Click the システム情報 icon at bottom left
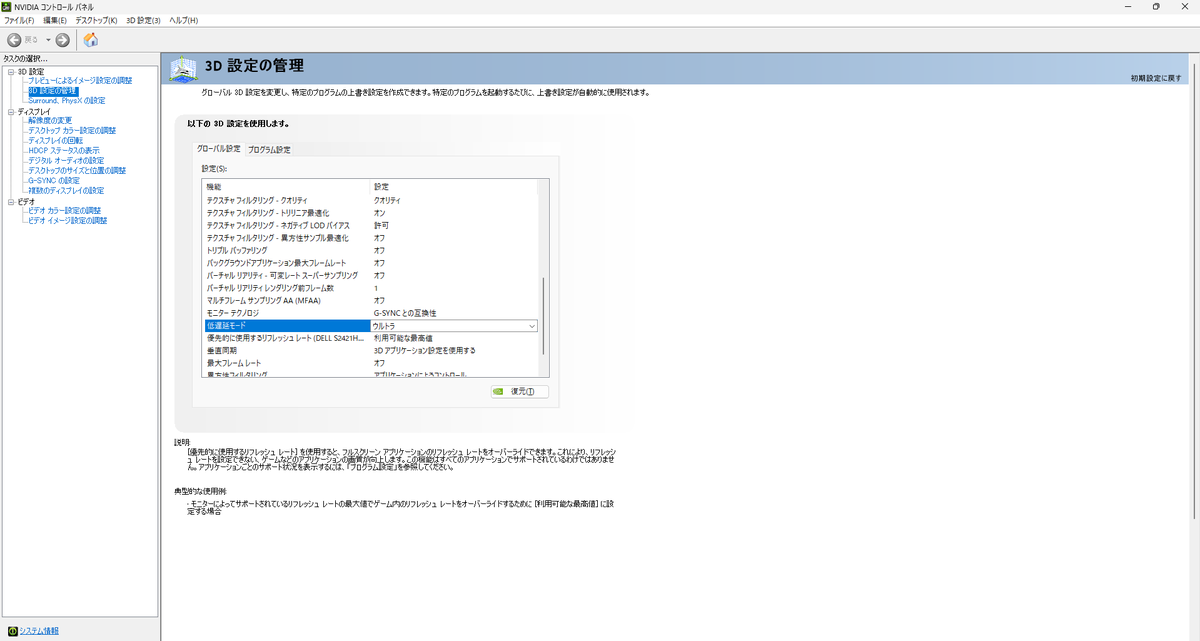The height and width of the screenshot is (641, 1200). click(x=14, y=631)
